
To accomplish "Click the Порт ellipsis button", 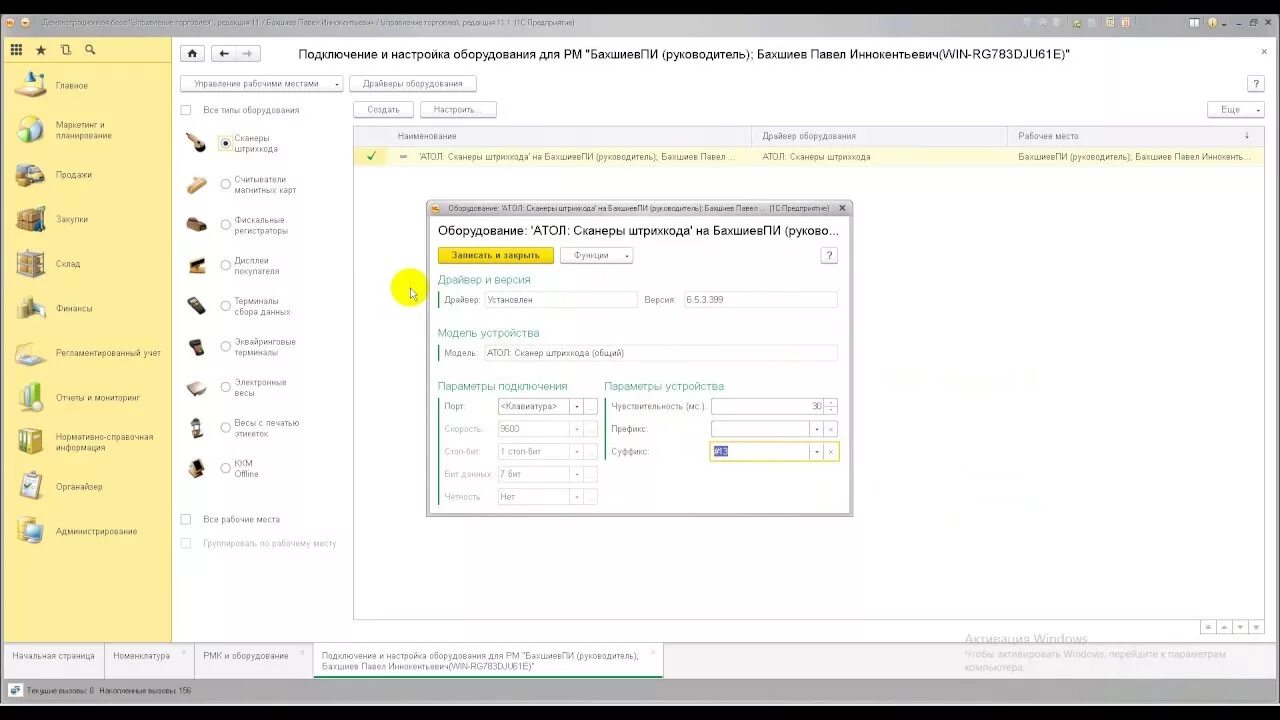I will coord(591,407).
